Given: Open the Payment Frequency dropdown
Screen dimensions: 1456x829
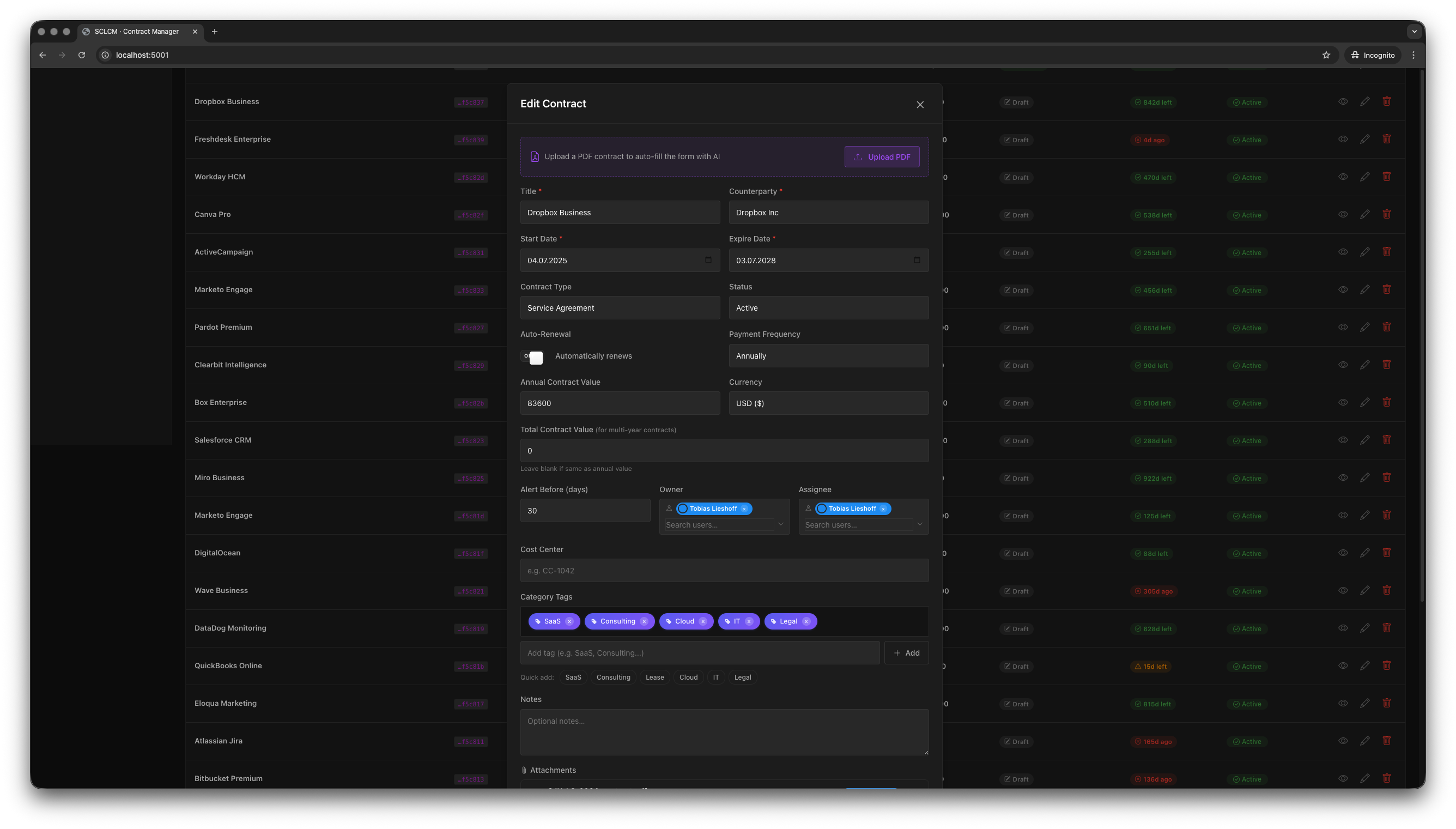Looking at the screenshot, I should click(827, 355).
